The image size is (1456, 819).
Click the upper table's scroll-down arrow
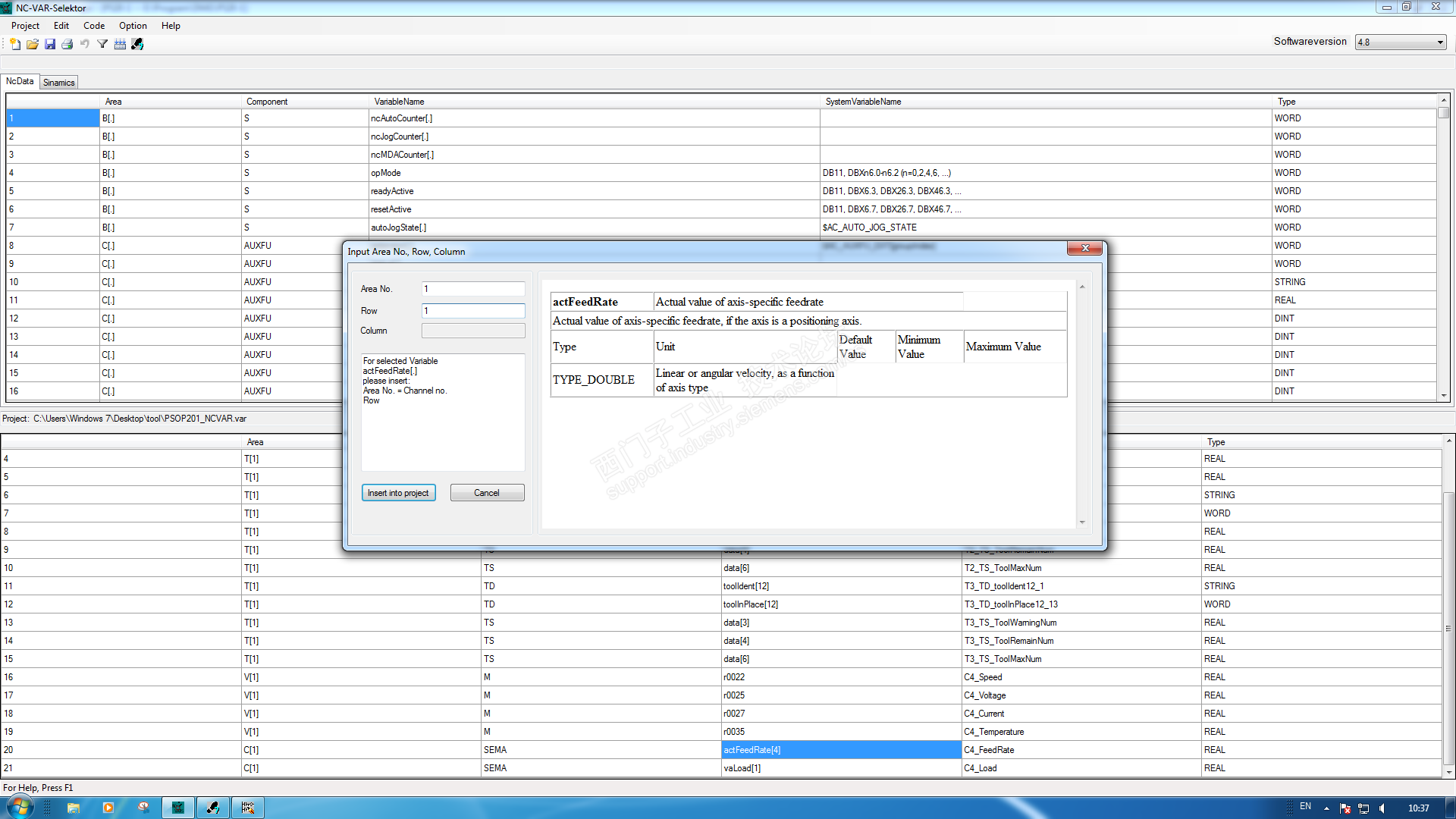pos(1443,395)
